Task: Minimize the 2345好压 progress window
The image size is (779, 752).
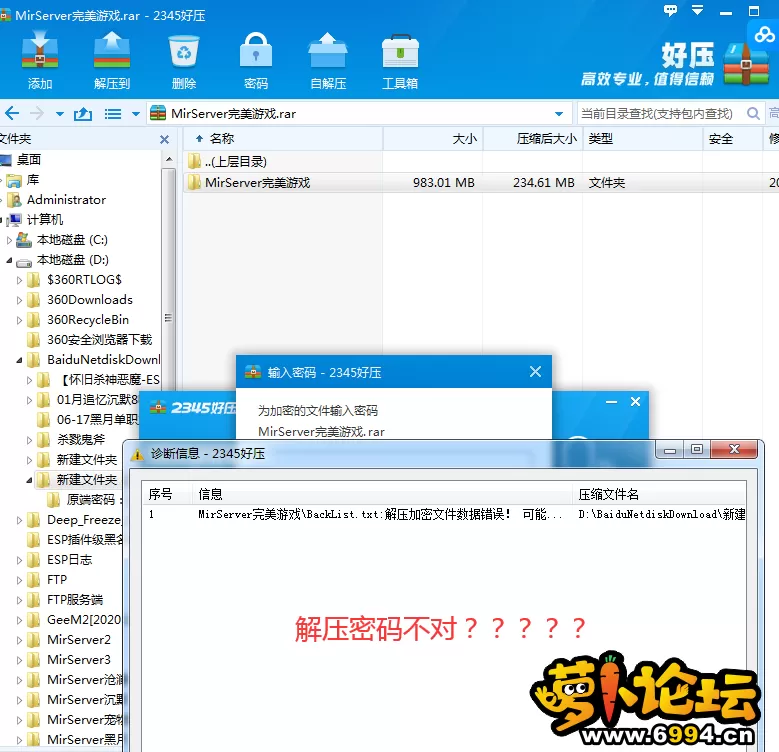Action: pos(612,401)
